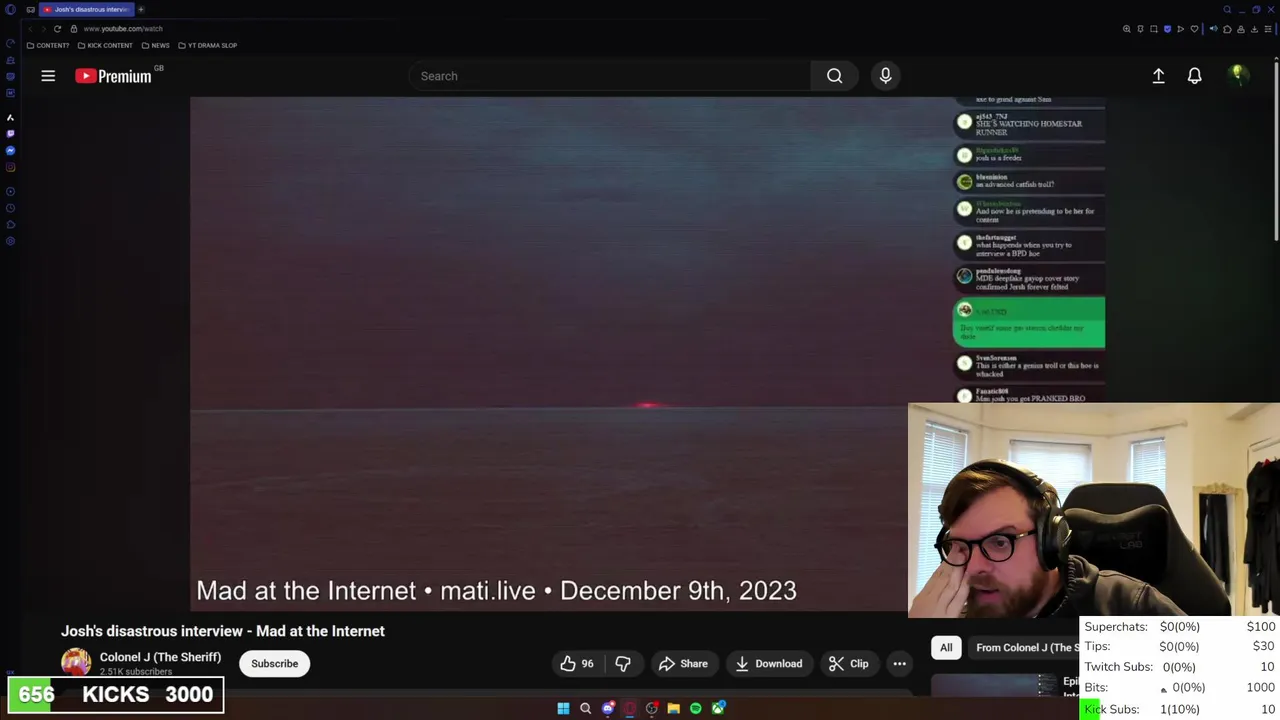Switch to the Josh's disastrous interview tab
Screen dimensions: 1280x720
[x=86, y=9]
